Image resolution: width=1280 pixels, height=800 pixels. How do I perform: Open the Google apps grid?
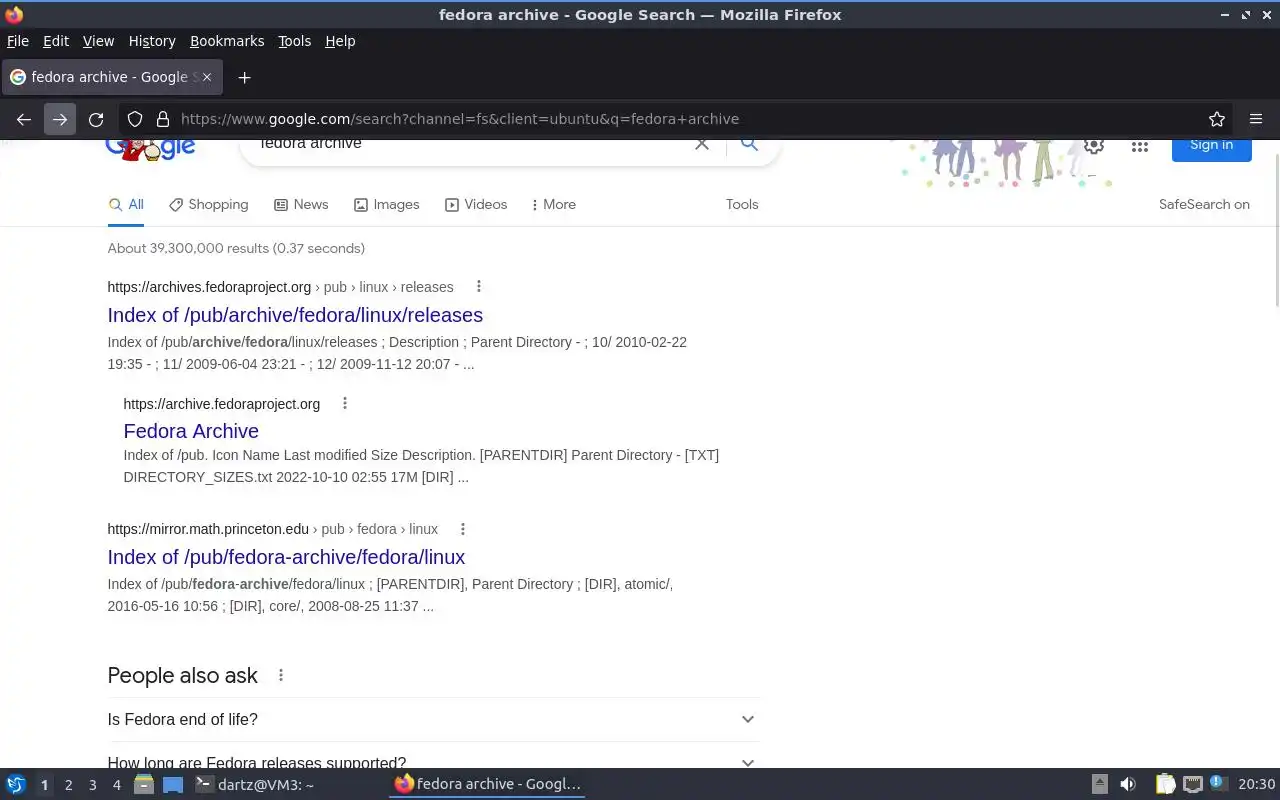click(x=1140, y=146)
